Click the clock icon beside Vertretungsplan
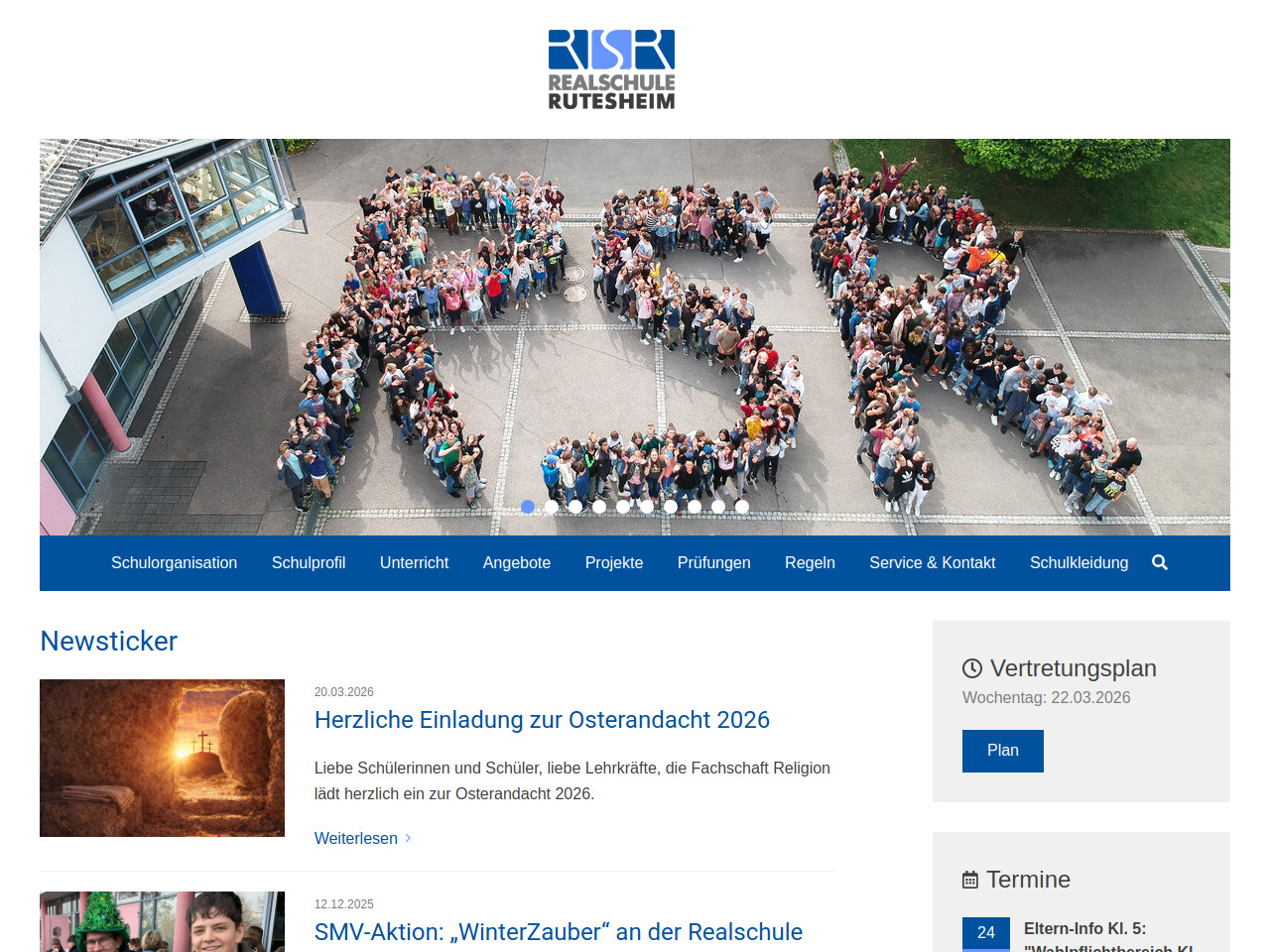 pyautogui.click(x=972, y=668)
